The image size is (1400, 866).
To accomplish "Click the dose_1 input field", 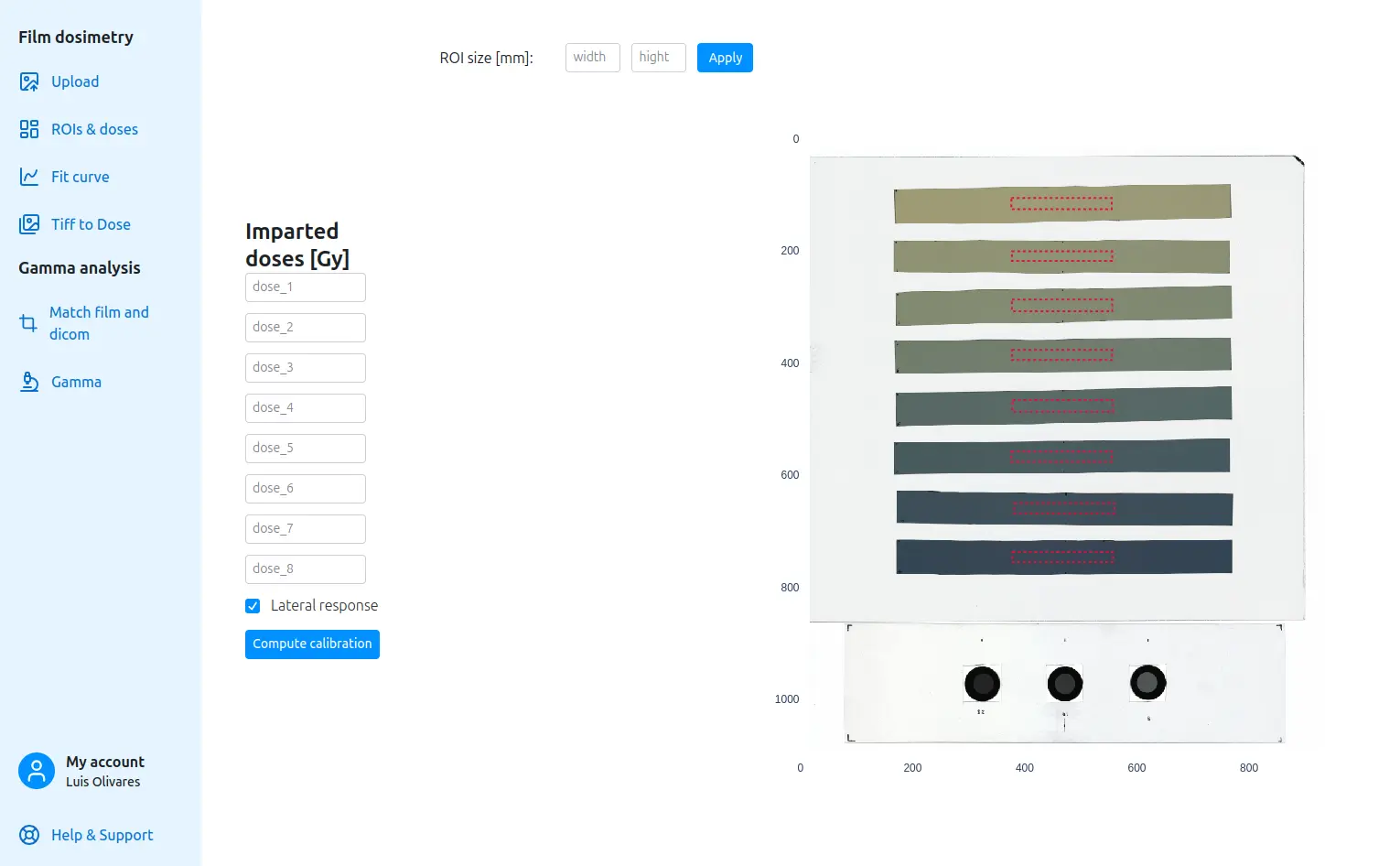I will click(x=305, y=287).
